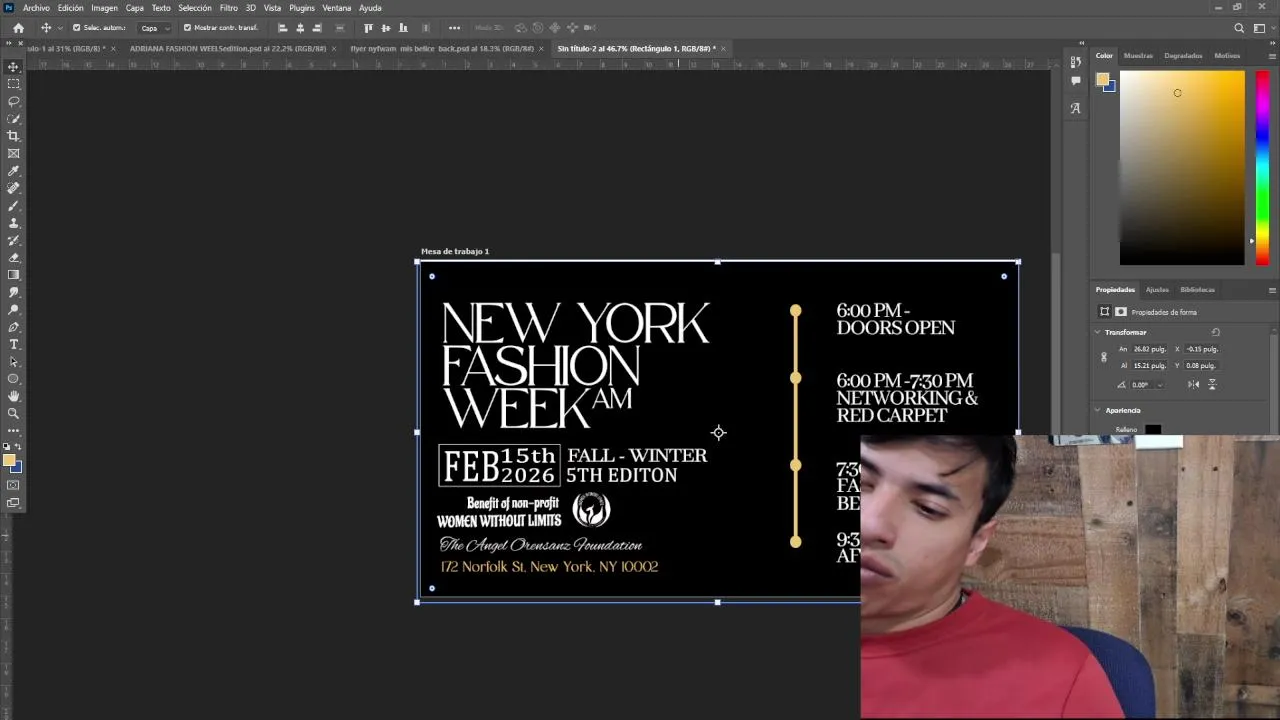Toggle Quick Mask mode icon
This screenshot has height=720, width=1280.
click(x=13, y=485)
